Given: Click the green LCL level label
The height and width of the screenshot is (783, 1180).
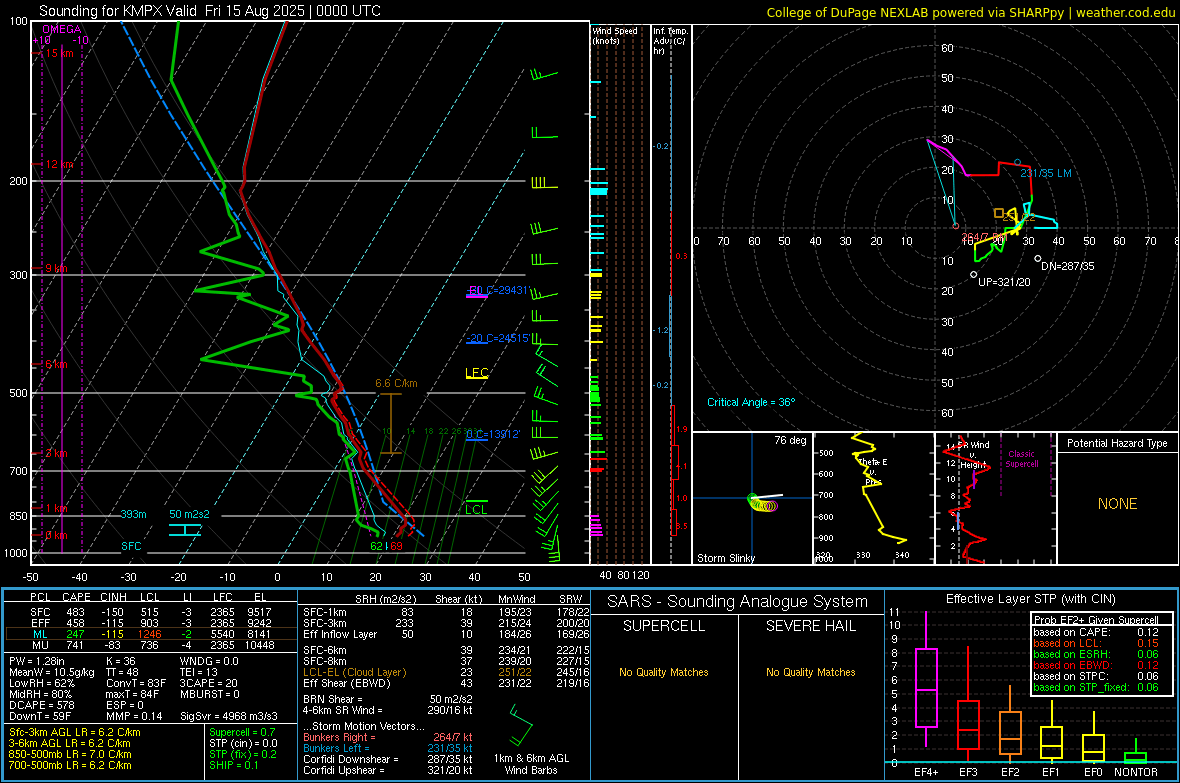Looking at the screenshot, I should [476, 510].
